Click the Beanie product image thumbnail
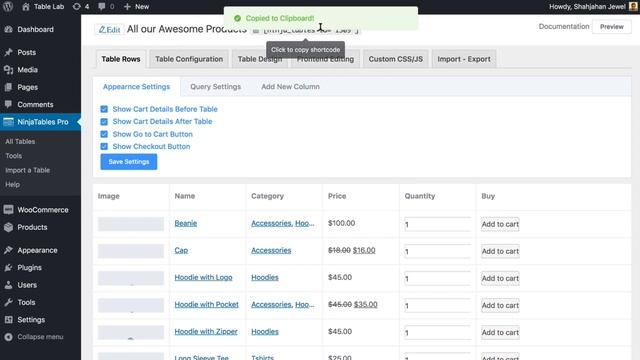The height and width of the screenshot is (360, 640). 131,224
